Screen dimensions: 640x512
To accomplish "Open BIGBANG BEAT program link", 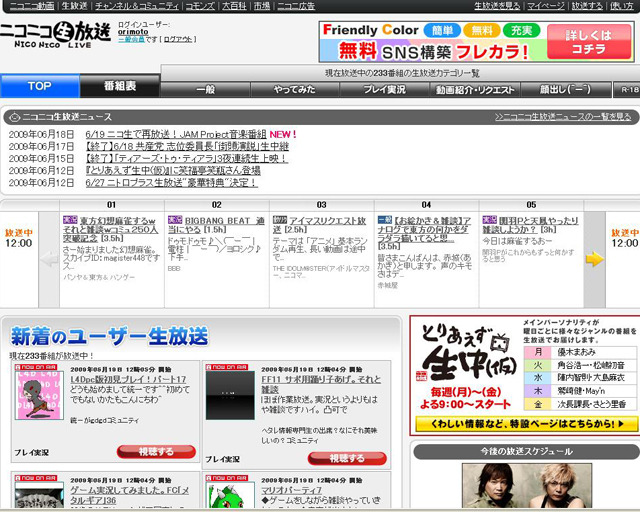I will 216,225.
